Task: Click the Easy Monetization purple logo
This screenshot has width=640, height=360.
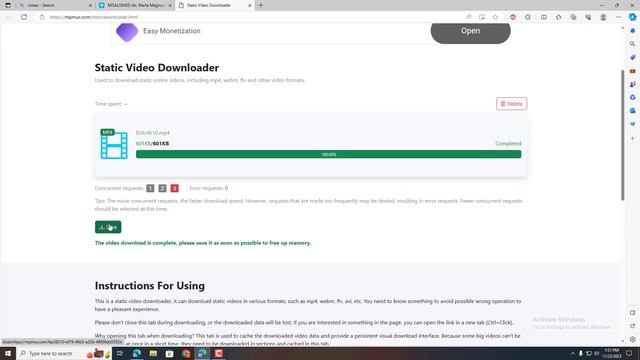Action: click(127, 32)
